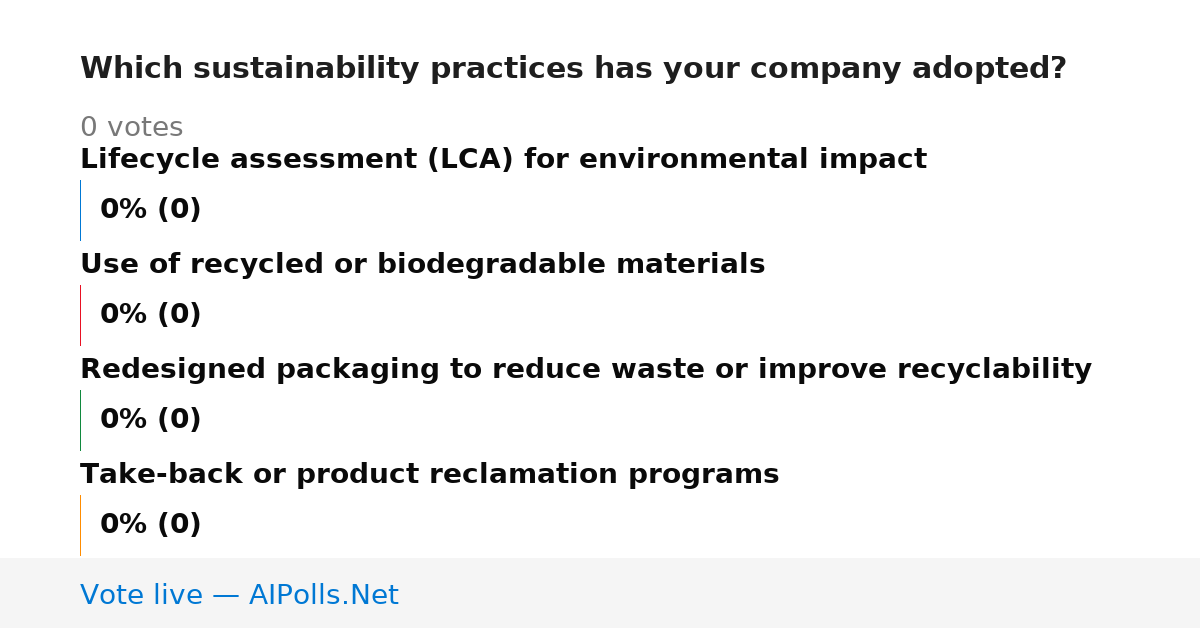Click the blue result bar for Lifecycle assessment
Image resolution: width=1200 pixels, height=628 pixels.
[x=80, y=210]
